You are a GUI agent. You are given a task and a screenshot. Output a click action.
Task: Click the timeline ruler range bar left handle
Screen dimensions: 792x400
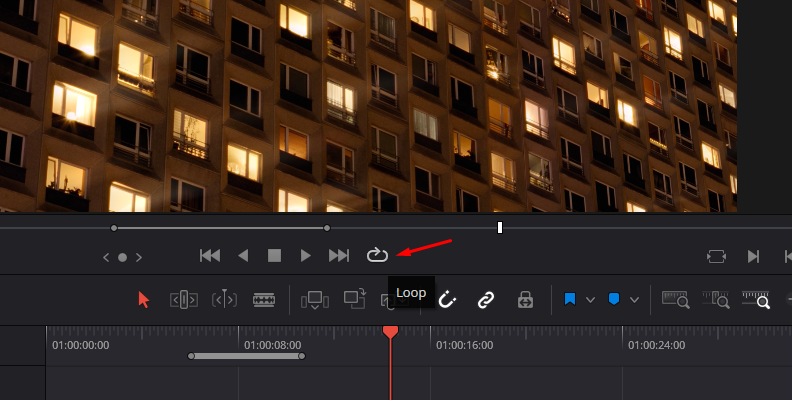click(x=191, y=356)
